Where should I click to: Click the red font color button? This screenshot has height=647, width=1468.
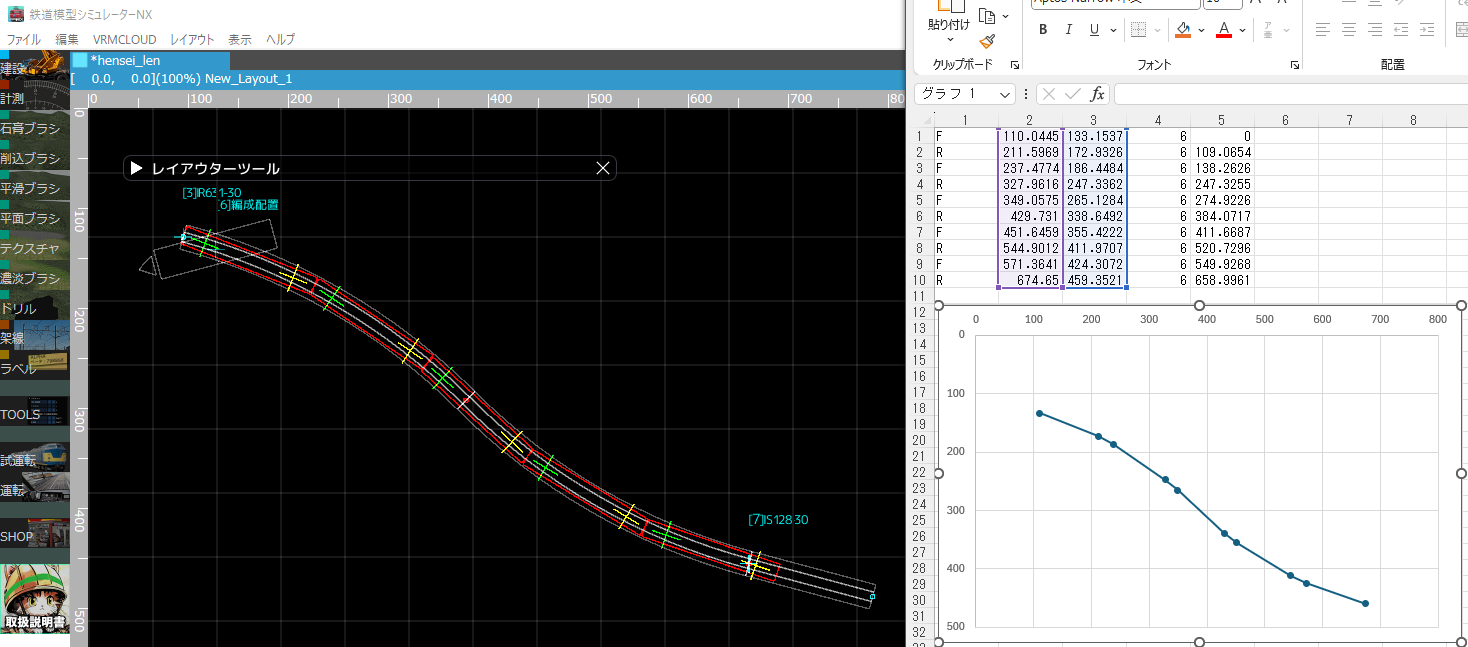(x=1223, y=30)
